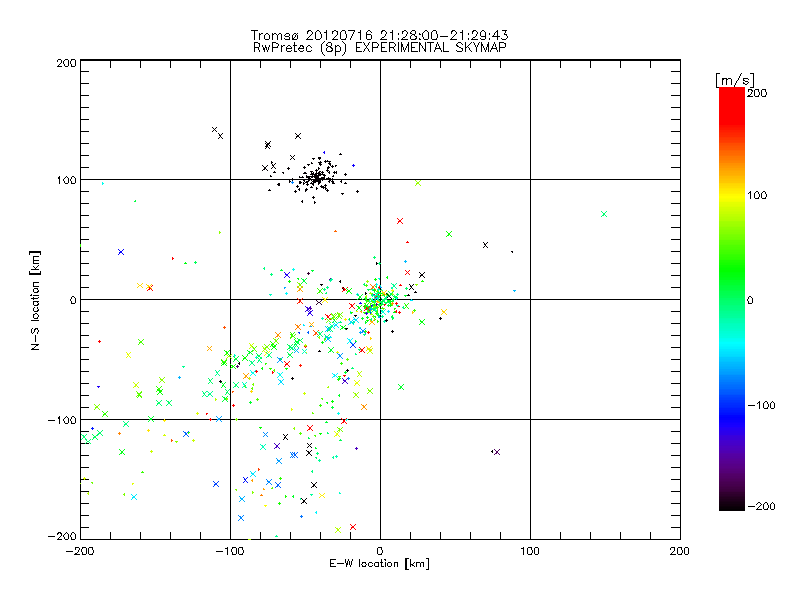Click the Tromsø 20120716 date-time title line

pyautogui.click(x=380, y=35)
